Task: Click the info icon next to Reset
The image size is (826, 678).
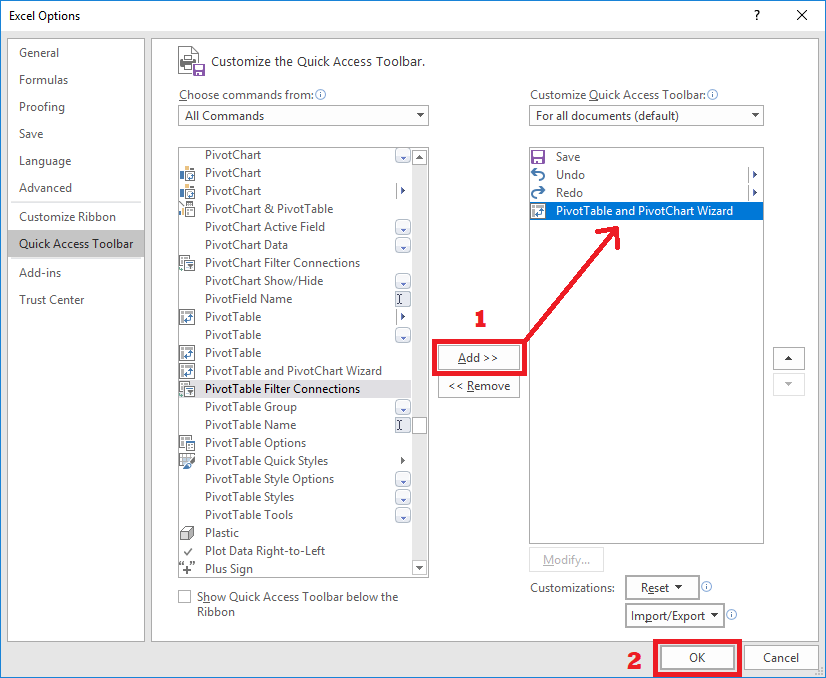Action: click(707, 587)
